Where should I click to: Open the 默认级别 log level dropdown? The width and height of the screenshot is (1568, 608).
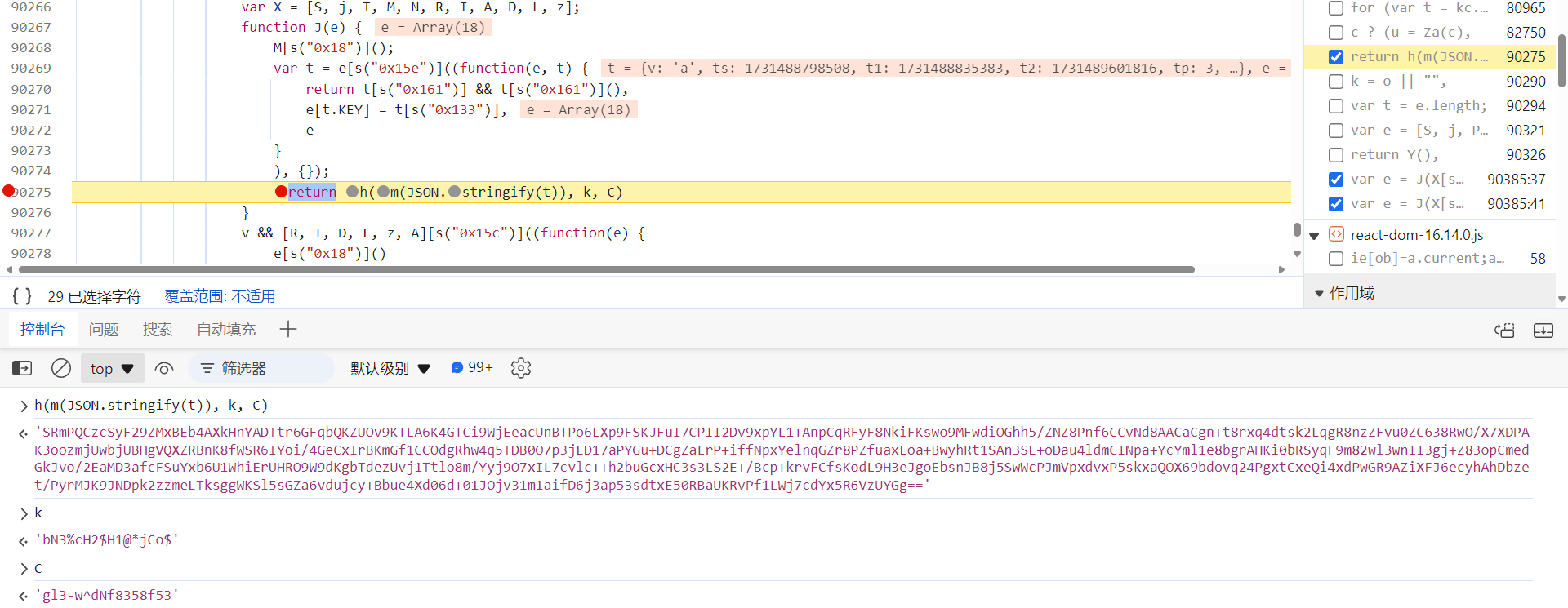(x=390, y=368)
